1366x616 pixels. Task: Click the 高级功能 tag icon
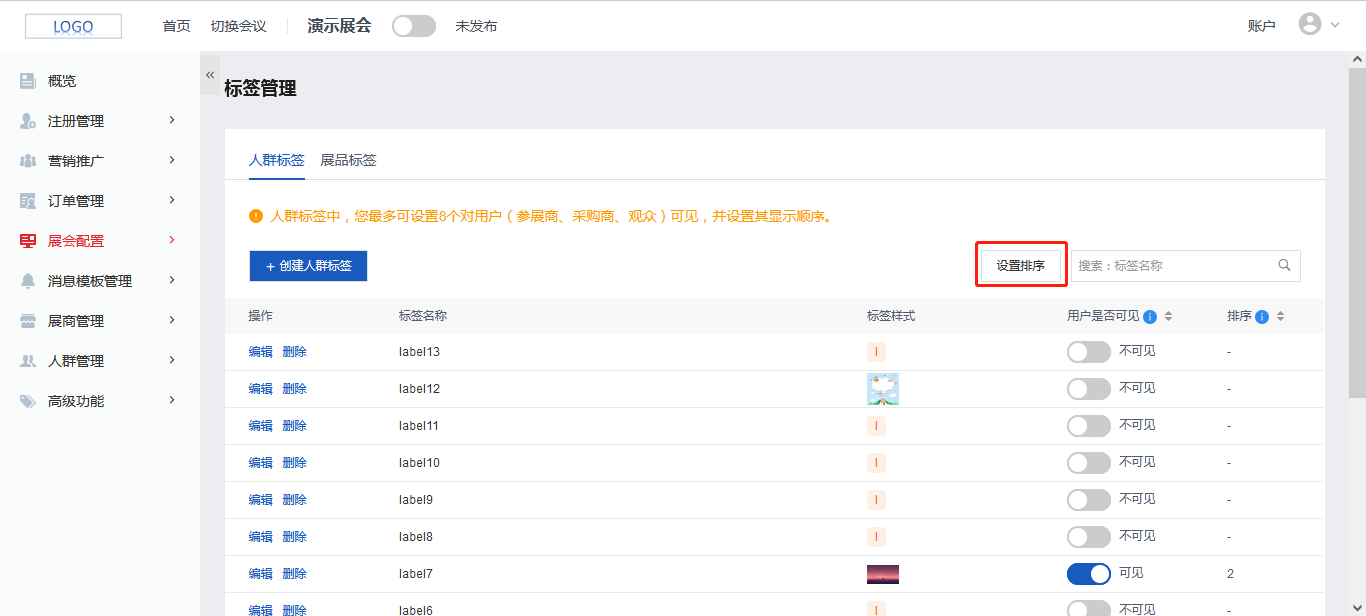tap(28, 401)
